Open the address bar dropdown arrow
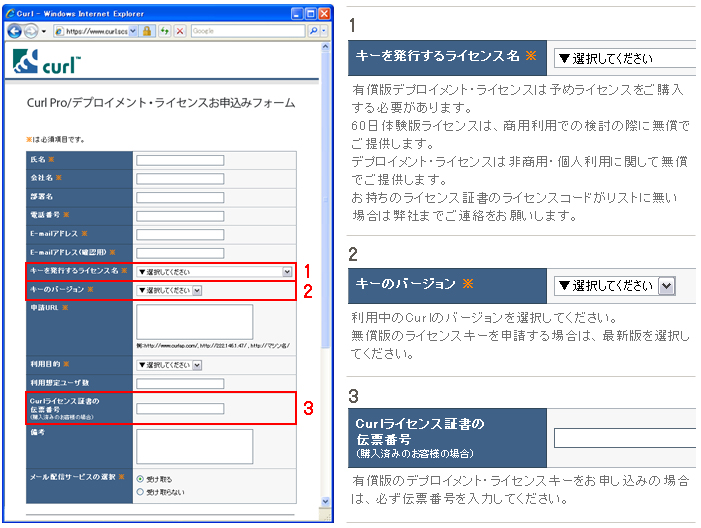701x528 pixels. [133, 31]
